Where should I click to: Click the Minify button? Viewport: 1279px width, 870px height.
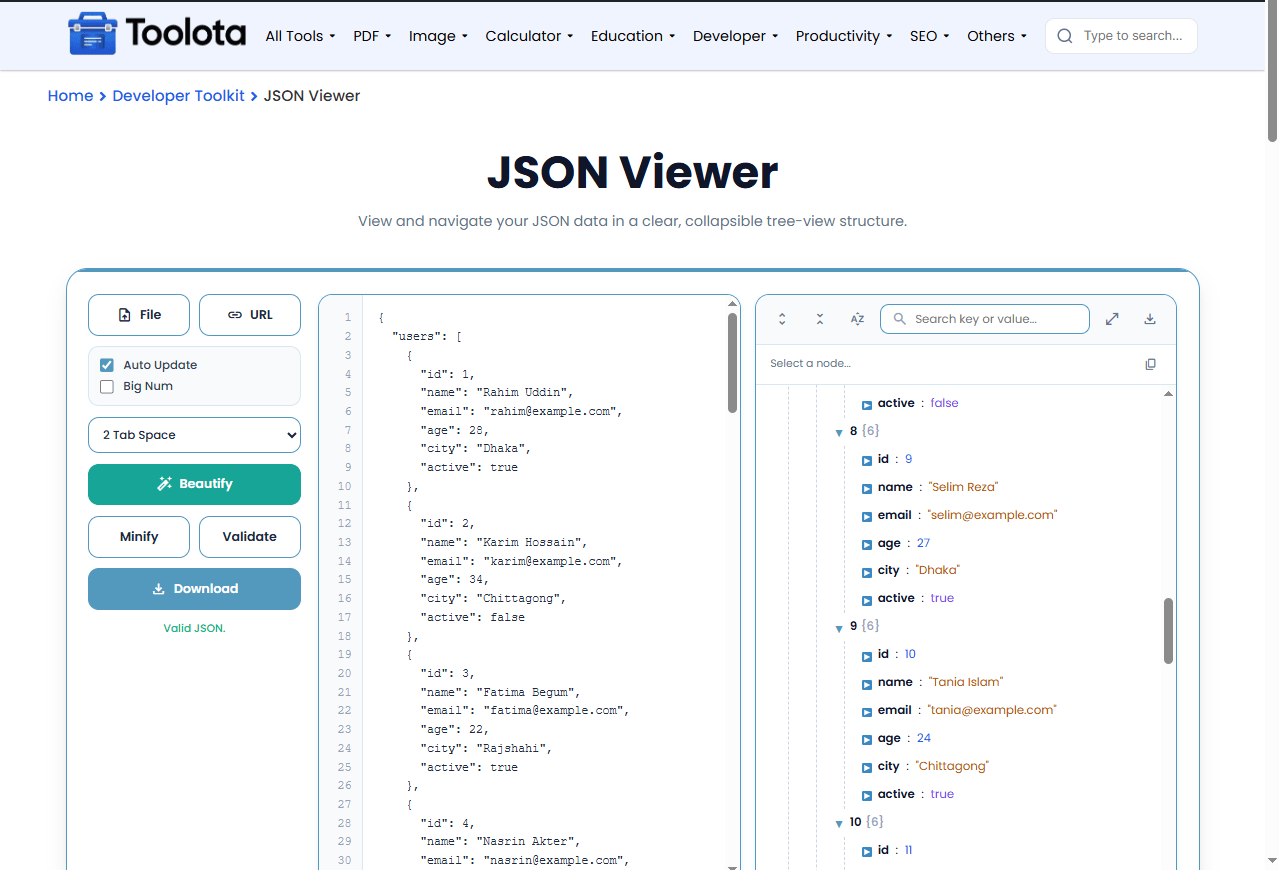139,537
